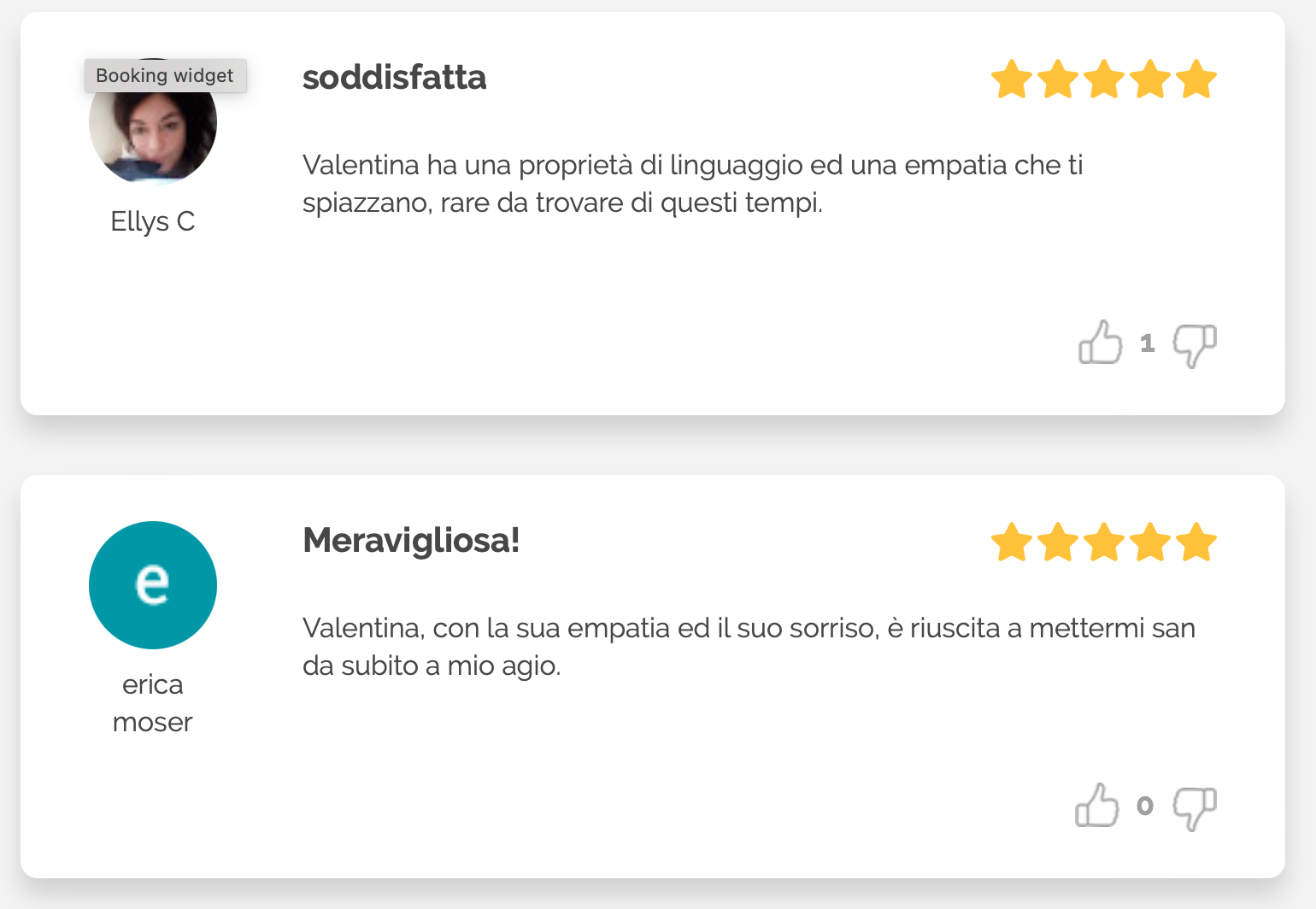Image resolution: width=1316 pixels, height=909 pixels.
Task: Click thumbs up on Ellys C's review
Action: [1100, 343]
